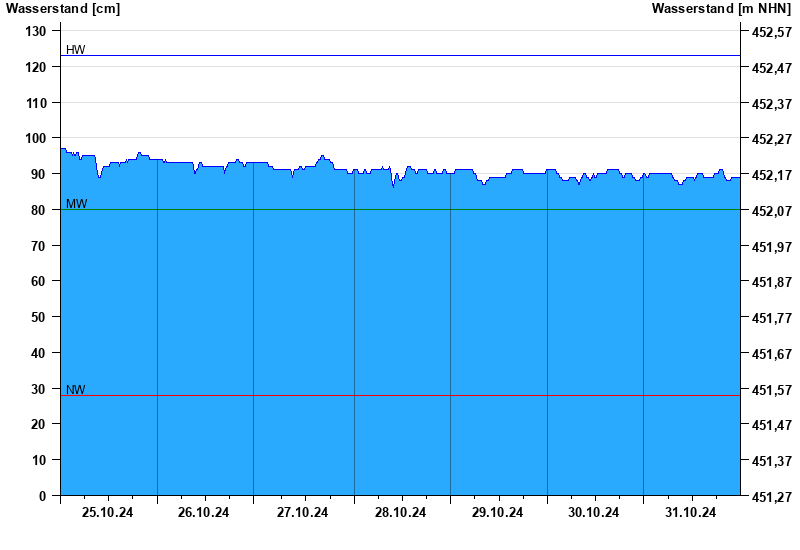Click the 100 tick on left axis
The width and height of the screenshot is (800, 550).
point(36,139)
